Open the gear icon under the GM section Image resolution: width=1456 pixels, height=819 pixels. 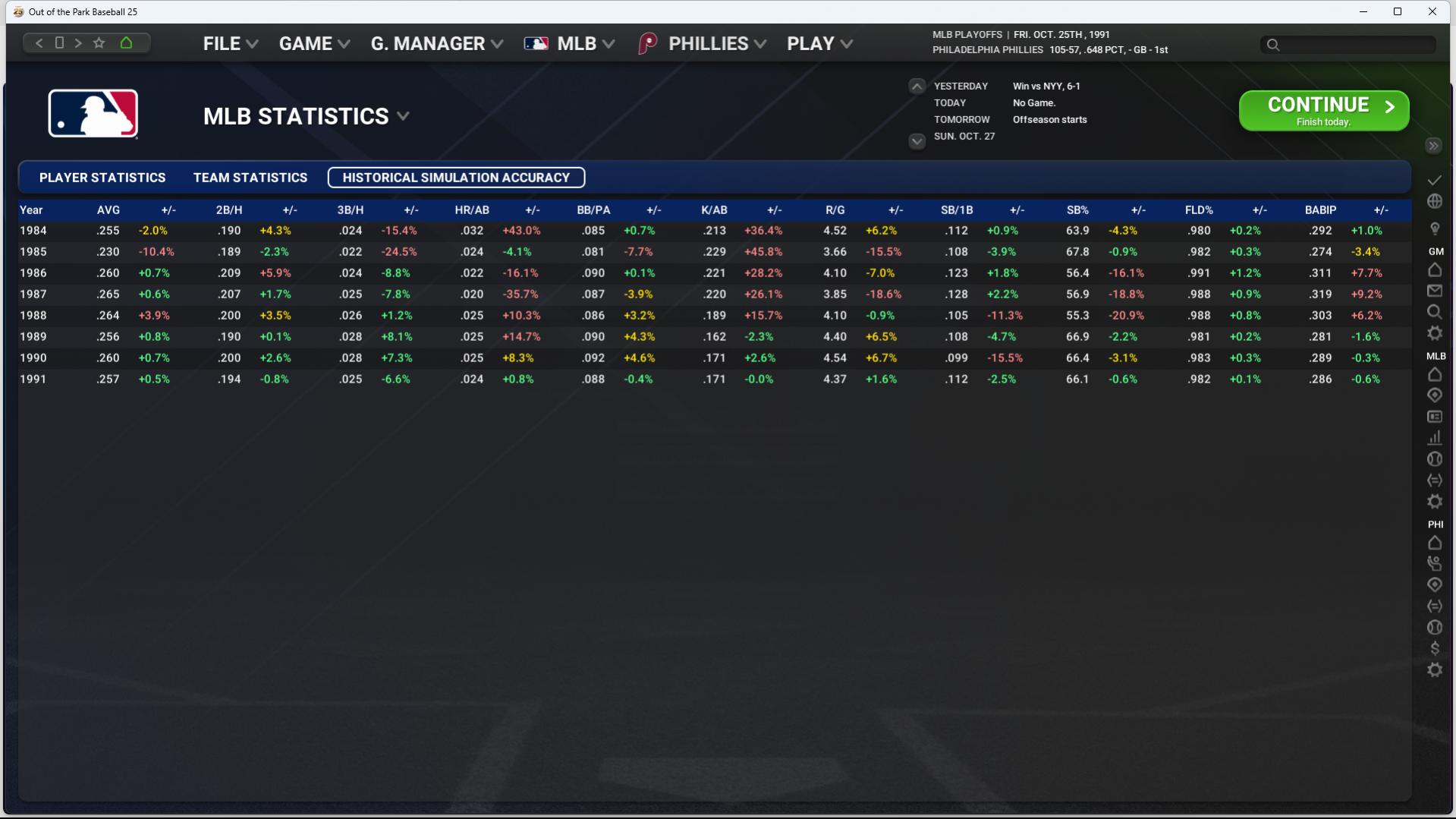click(x=1435, y=333)
